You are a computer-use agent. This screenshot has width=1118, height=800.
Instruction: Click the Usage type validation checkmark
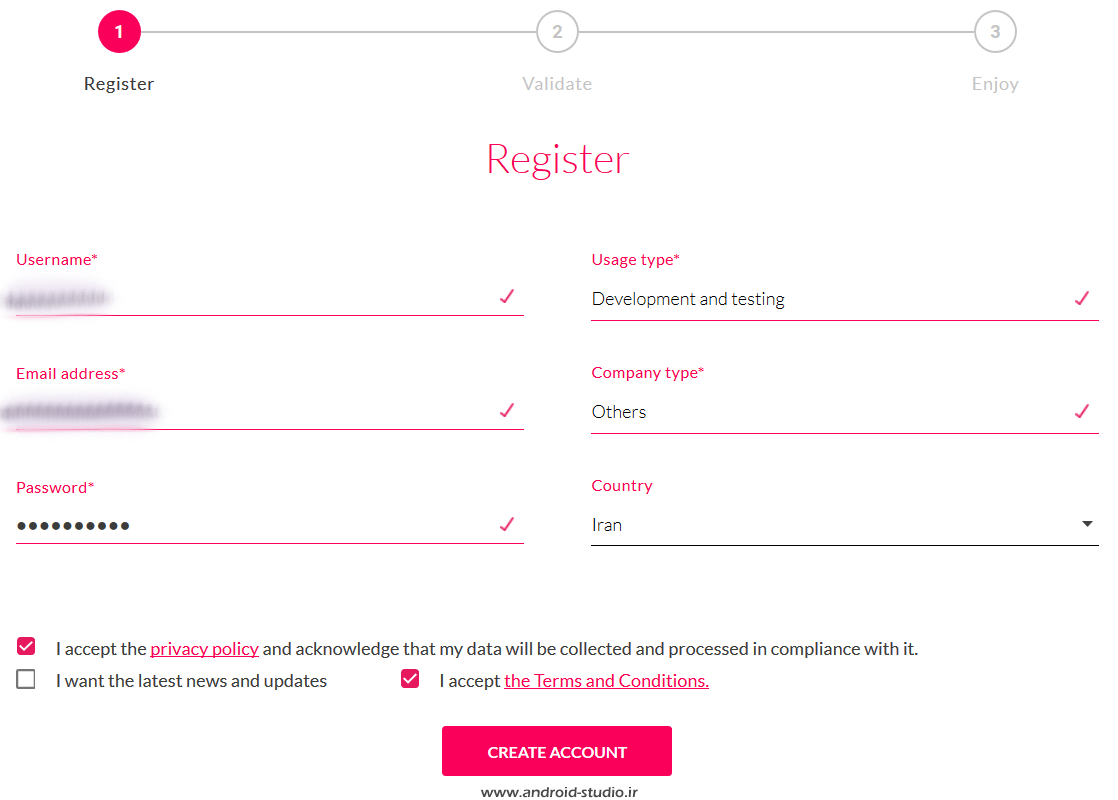pyautogui.click(x=1081, y=298)
